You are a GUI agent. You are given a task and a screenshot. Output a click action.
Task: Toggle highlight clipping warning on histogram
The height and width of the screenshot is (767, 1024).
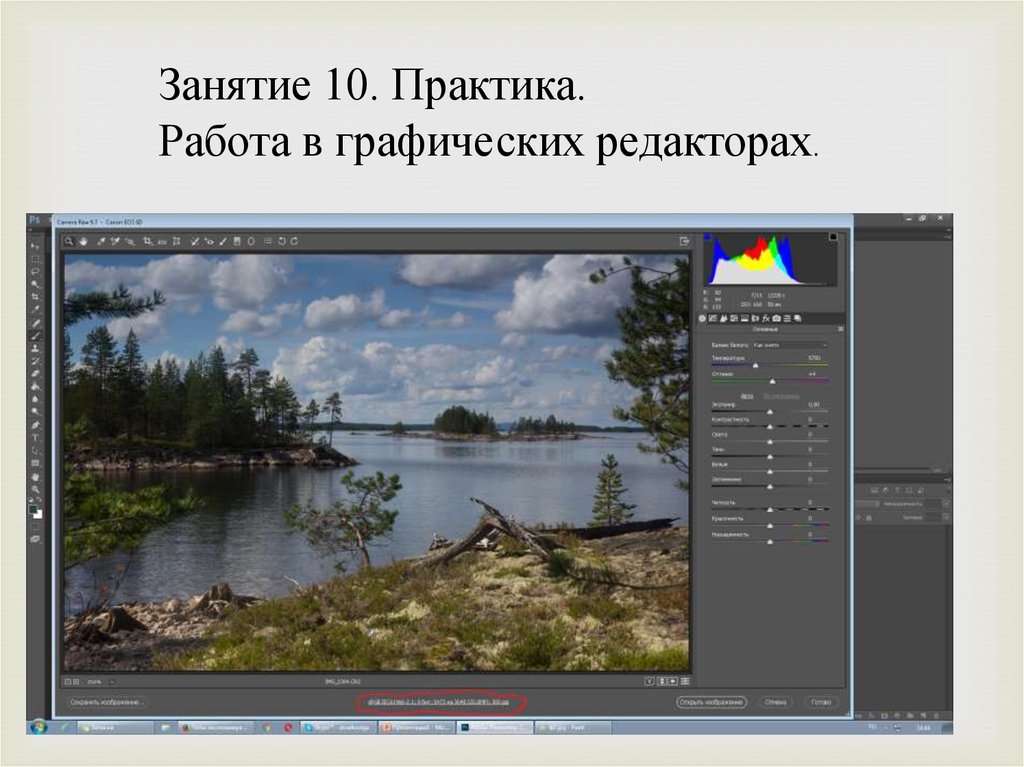click(832, 238)
